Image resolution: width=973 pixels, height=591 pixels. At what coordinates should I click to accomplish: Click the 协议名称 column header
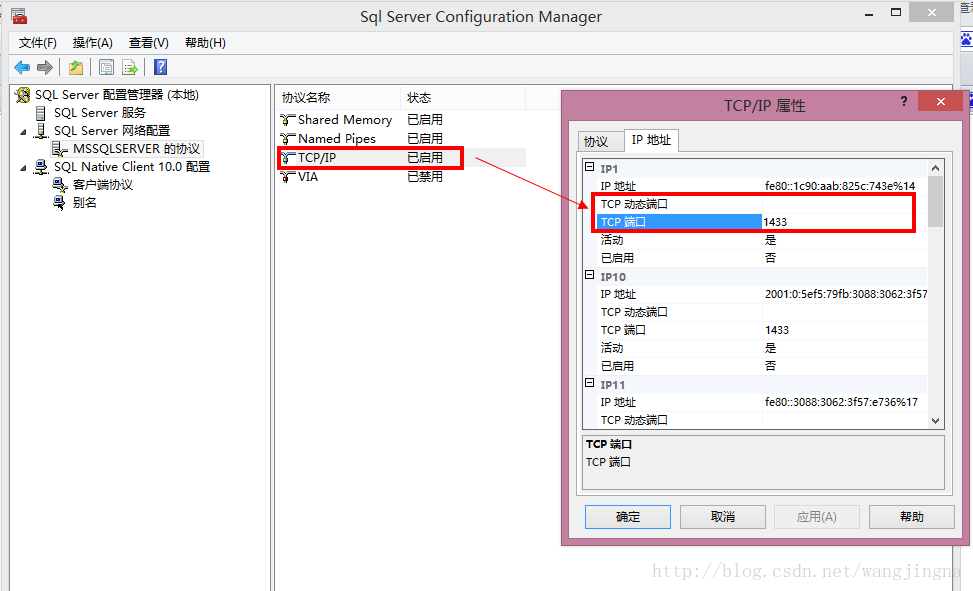pyautogui.click(x=338, y=98)
